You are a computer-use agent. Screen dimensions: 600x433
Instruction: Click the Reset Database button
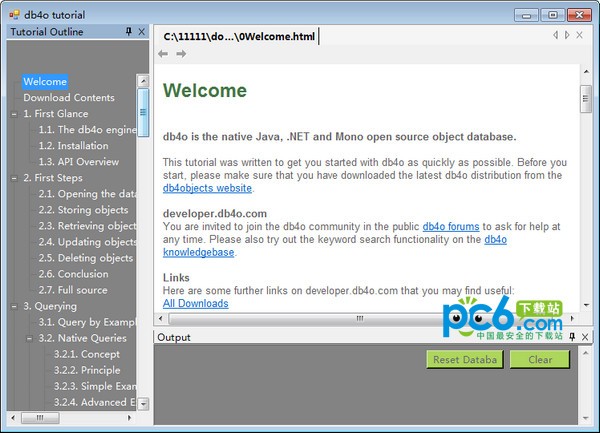pyautogui.click(x=465, y=360)
